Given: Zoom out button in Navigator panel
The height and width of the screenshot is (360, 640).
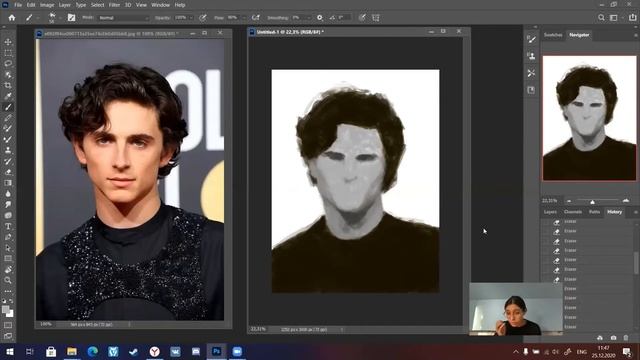Looking at the screenshot, I should (569, 201).
